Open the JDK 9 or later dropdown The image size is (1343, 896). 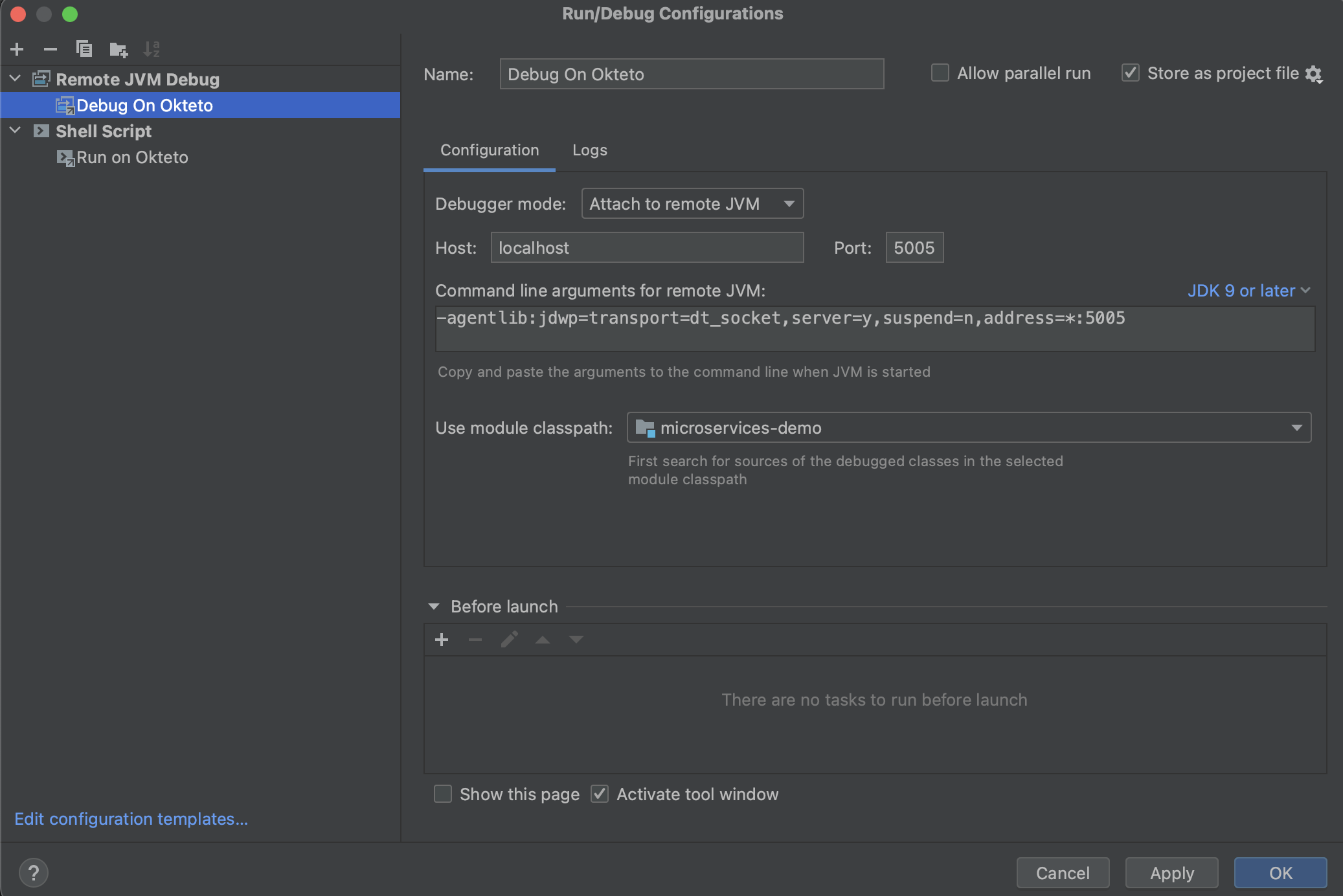[1249, 291]
